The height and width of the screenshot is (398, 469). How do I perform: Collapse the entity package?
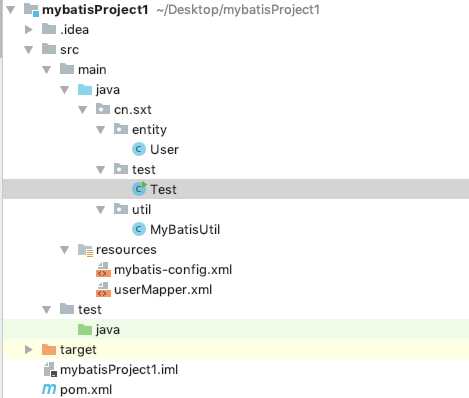pyautogui.click(x=100, y=130)
